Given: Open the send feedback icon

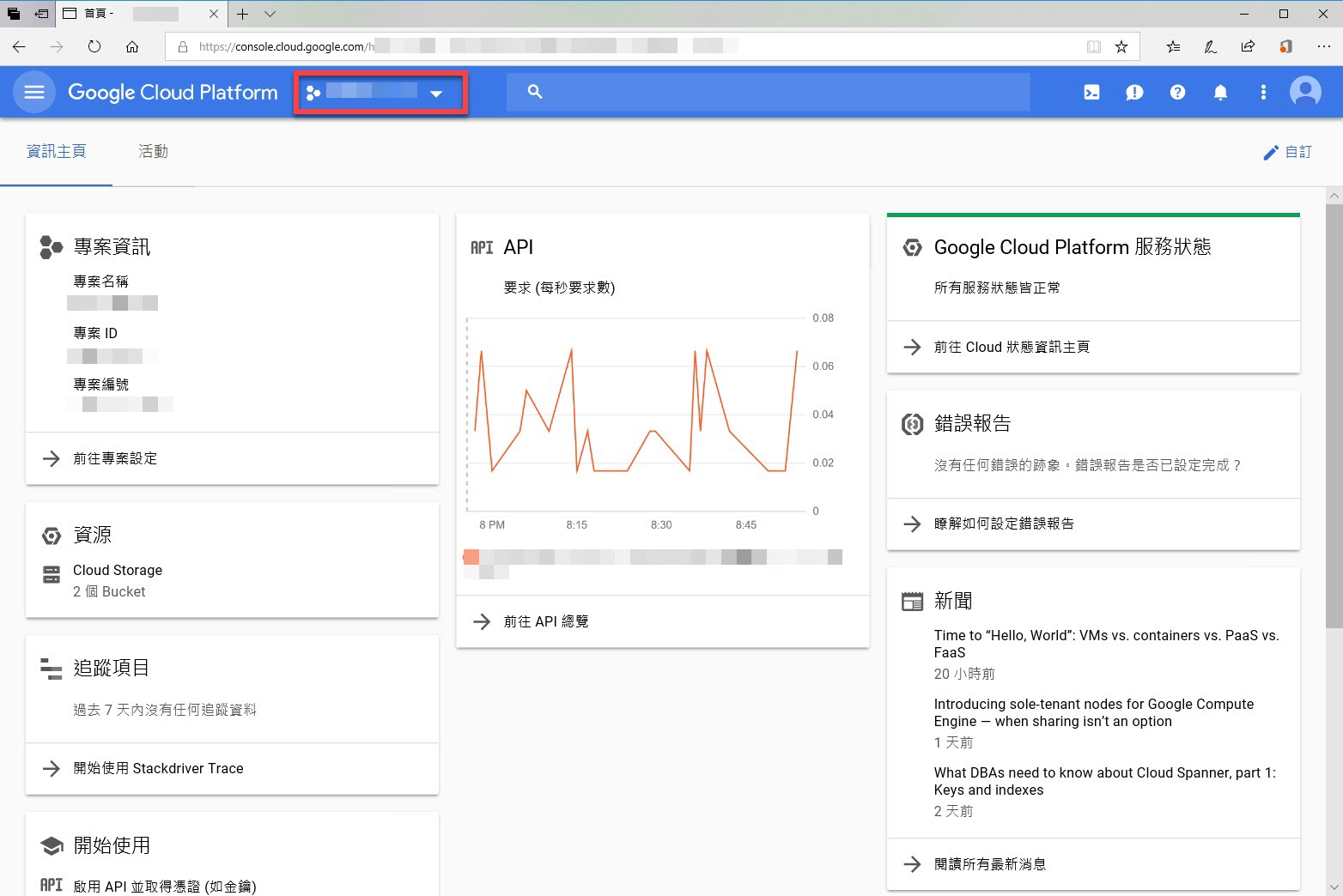Looking at the screenshot, I should (1134, 92).
